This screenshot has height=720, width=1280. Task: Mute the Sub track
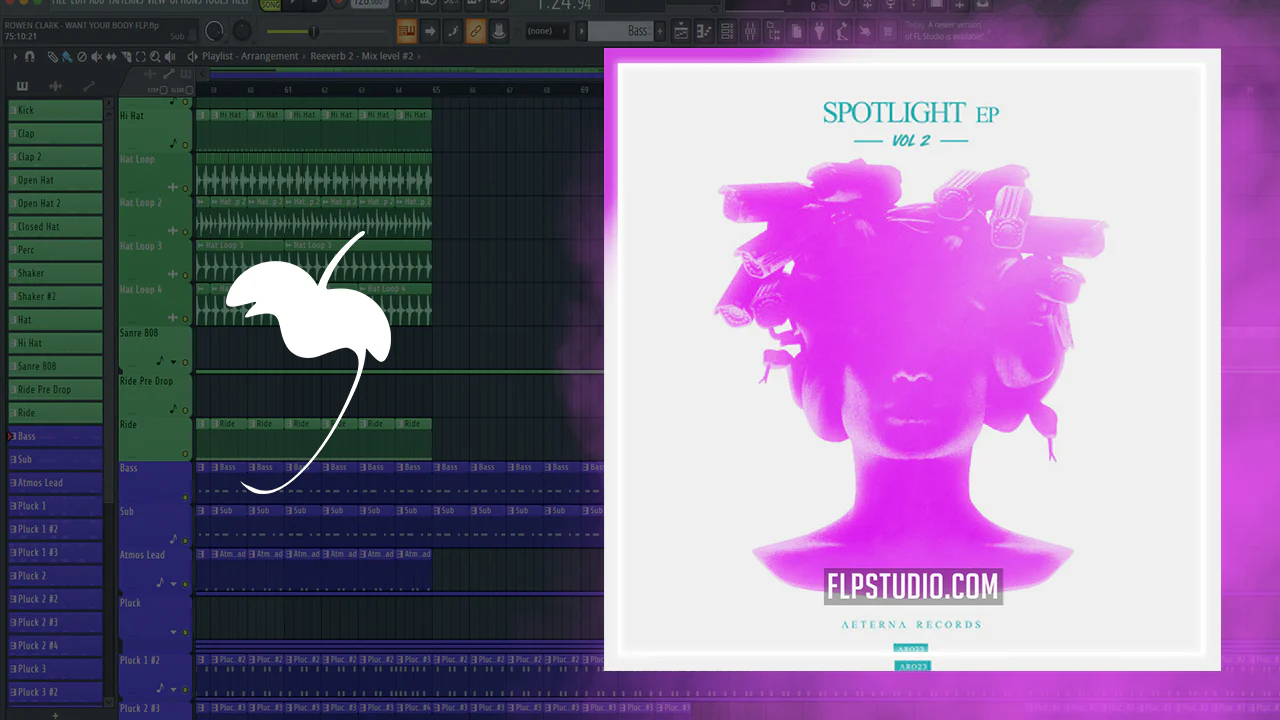click(x=185, y=541)
